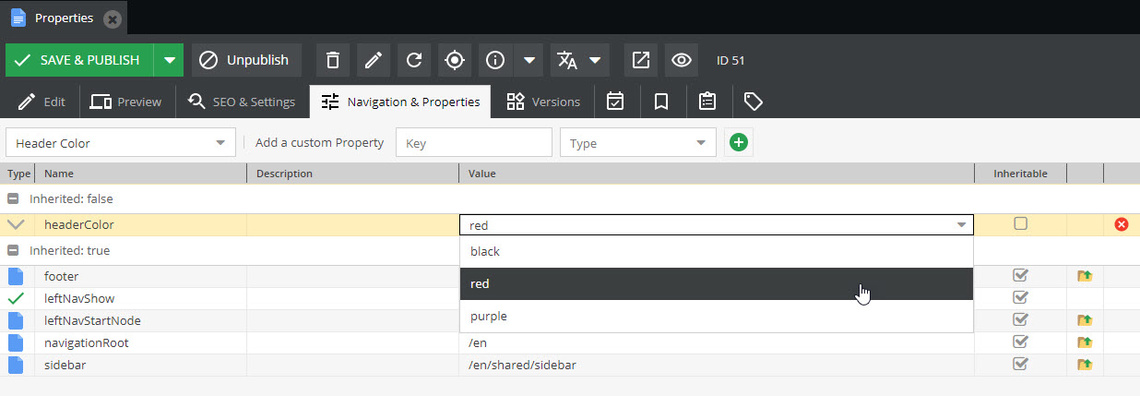Select purple in the value list
Image resolution: width=1140 pixels, height=396 pixels.
click(x=716, y=316)
